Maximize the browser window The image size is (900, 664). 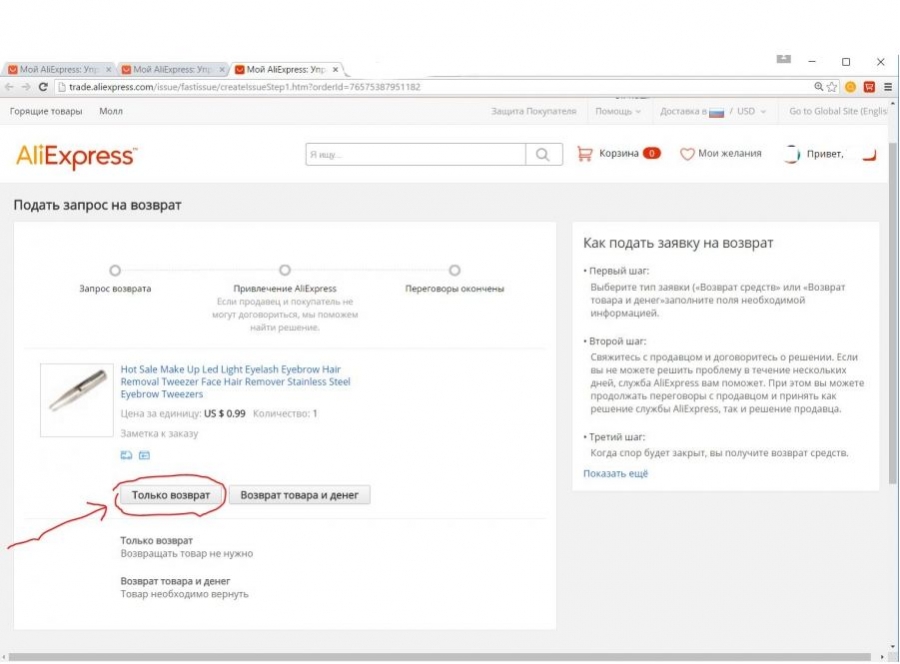pos(846,61)
